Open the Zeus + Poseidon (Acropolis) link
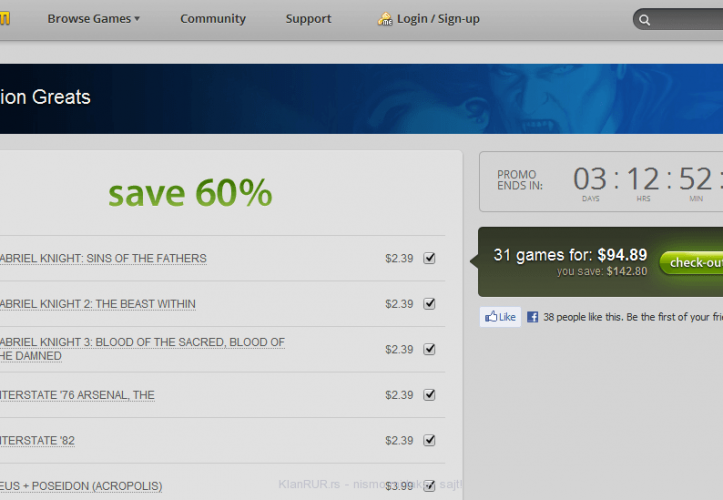 80,486
